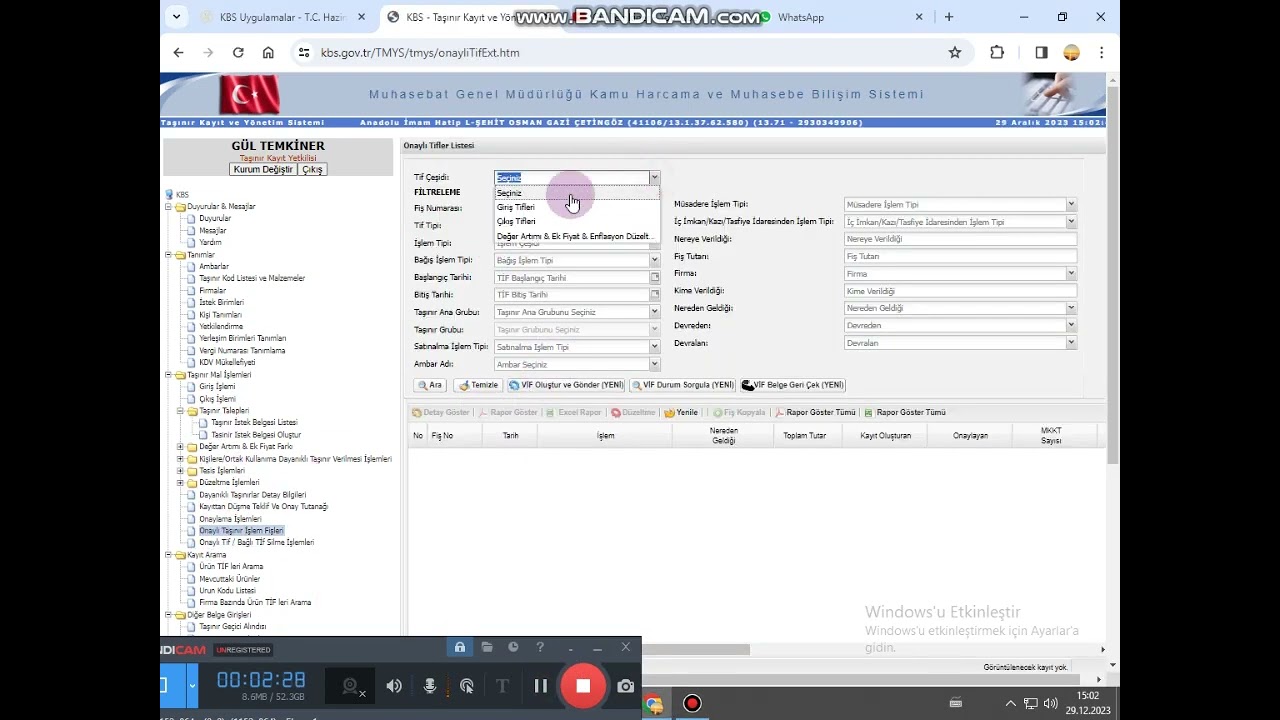Show hidden tray icons chevron
1280x720 pixels.
tap(1010, 703)
